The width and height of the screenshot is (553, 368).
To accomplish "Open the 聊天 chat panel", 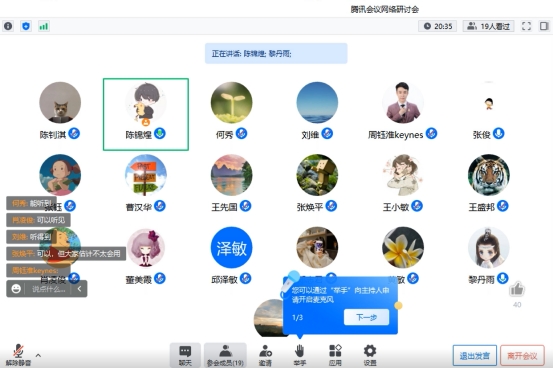I will pyautogui.click(x=185, y=355).
